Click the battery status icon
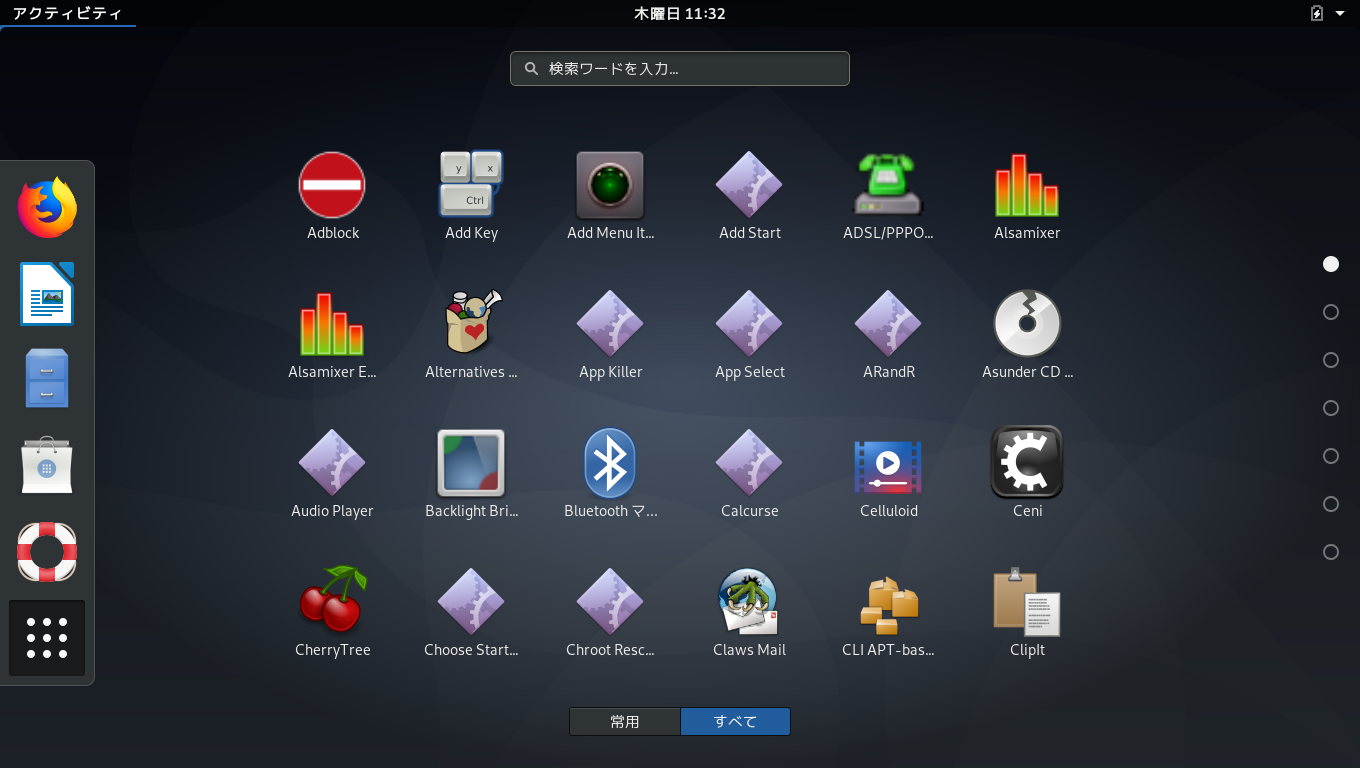The width and height of the screenshot is (1360, 768). click(x=1317, y=13)
